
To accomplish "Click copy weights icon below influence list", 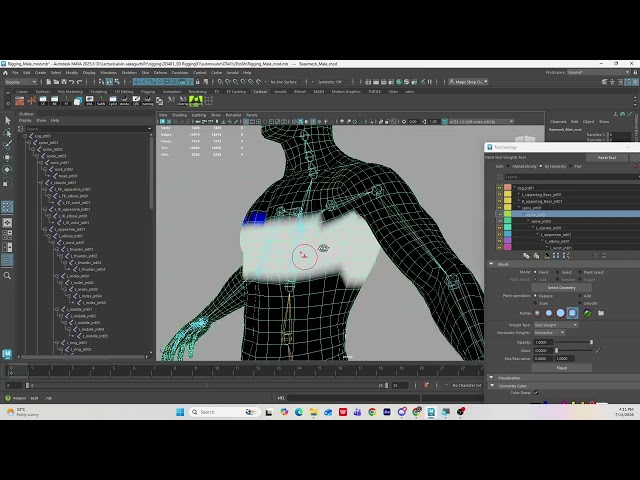I will click(526, 256).
